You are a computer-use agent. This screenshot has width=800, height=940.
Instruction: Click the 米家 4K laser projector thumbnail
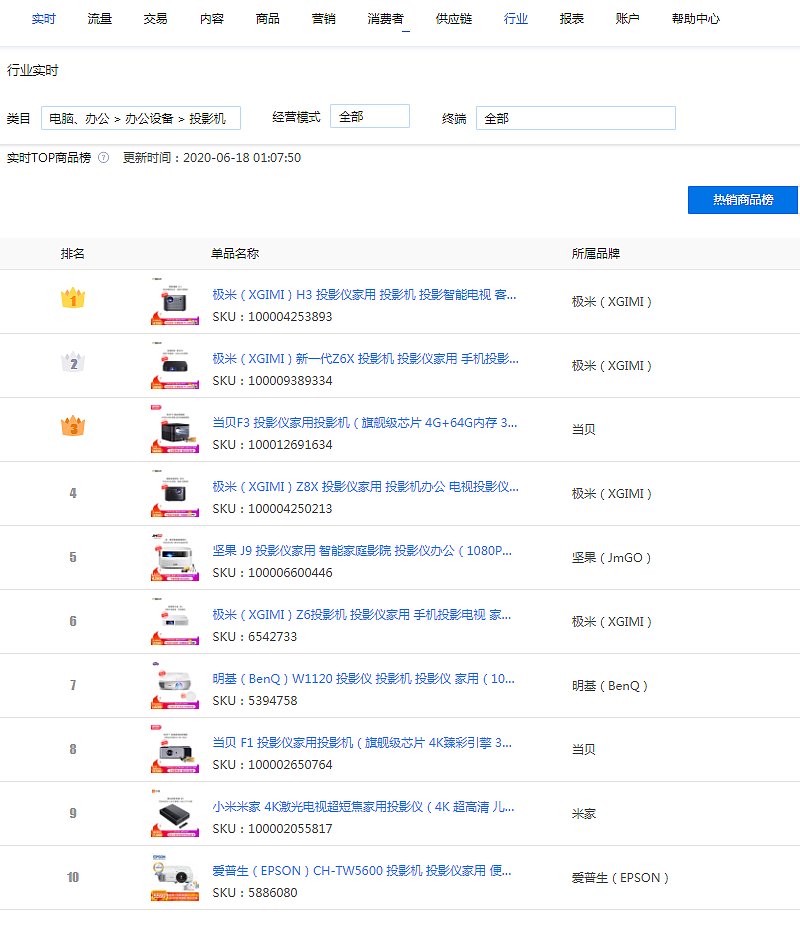tap(175, 814)
